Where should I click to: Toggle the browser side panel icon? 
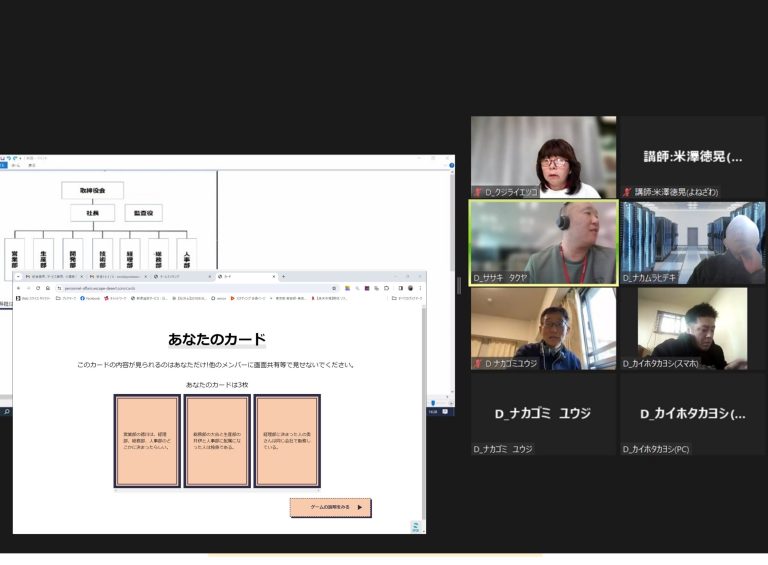click(x=400, y=288)
